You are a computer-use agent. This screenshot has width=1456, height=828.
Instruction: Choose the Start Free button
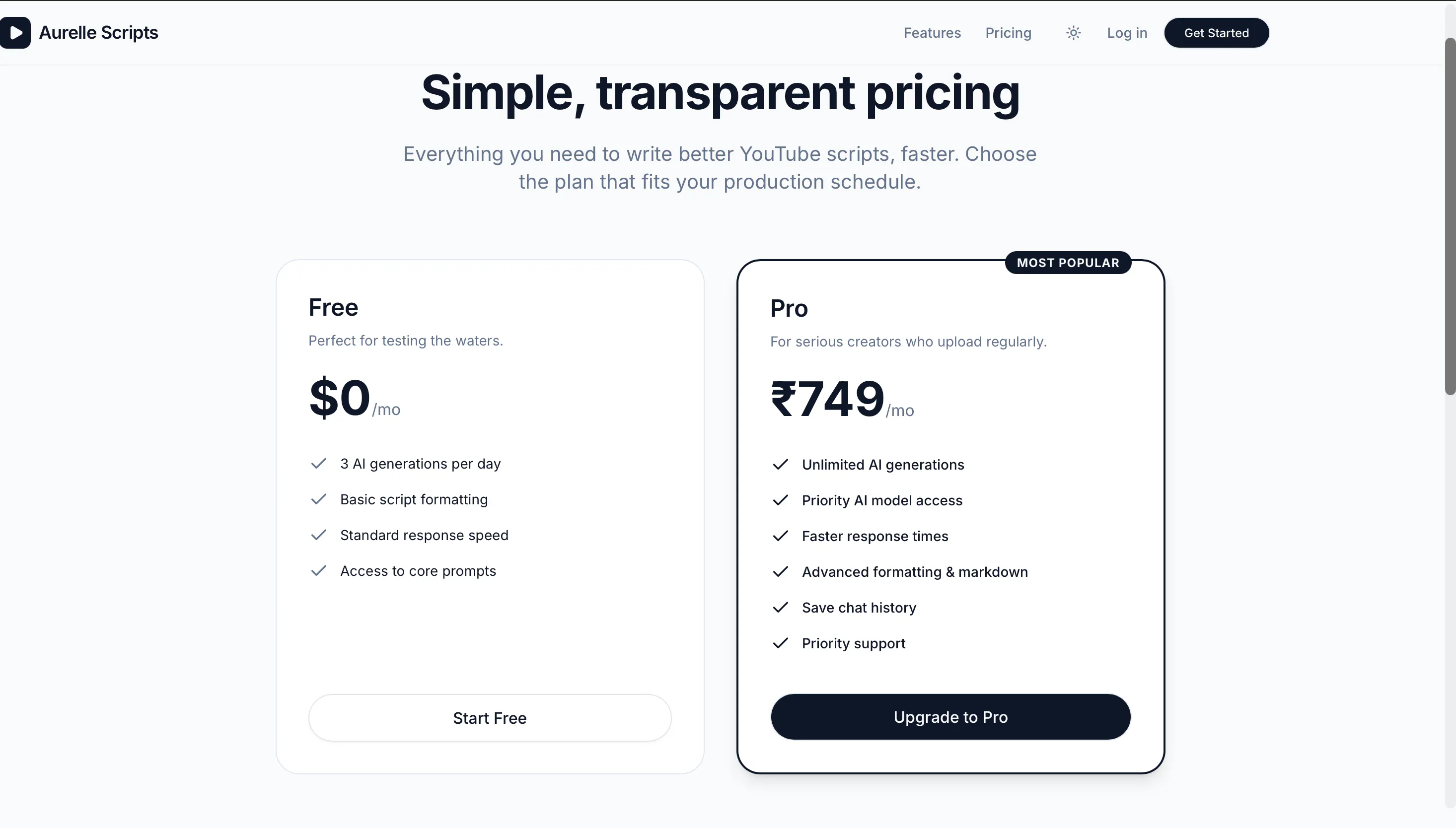click(x=490, y=718)
